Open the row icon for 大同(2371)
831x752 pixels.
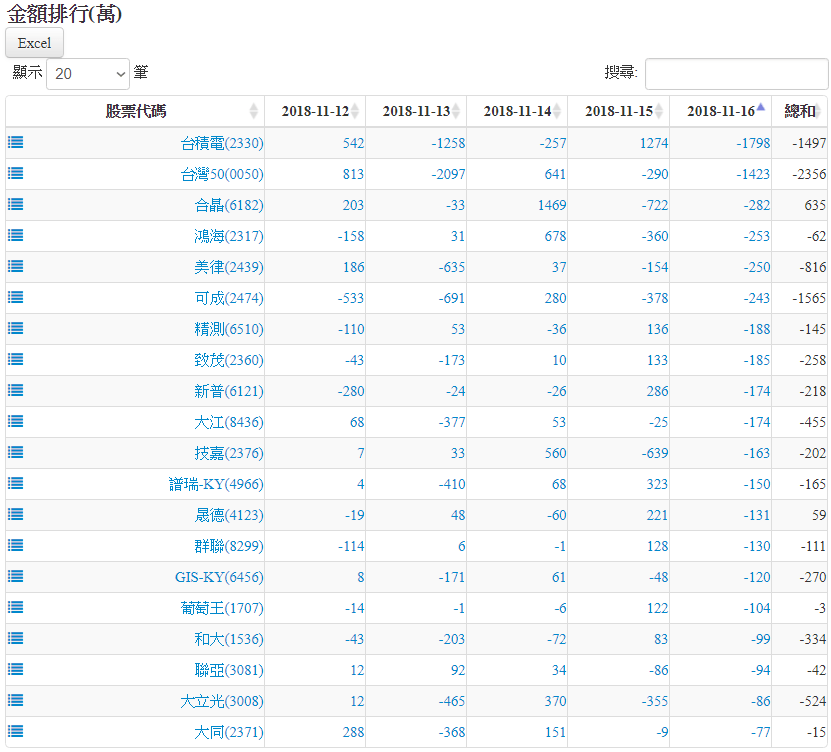tap(16, 732)
